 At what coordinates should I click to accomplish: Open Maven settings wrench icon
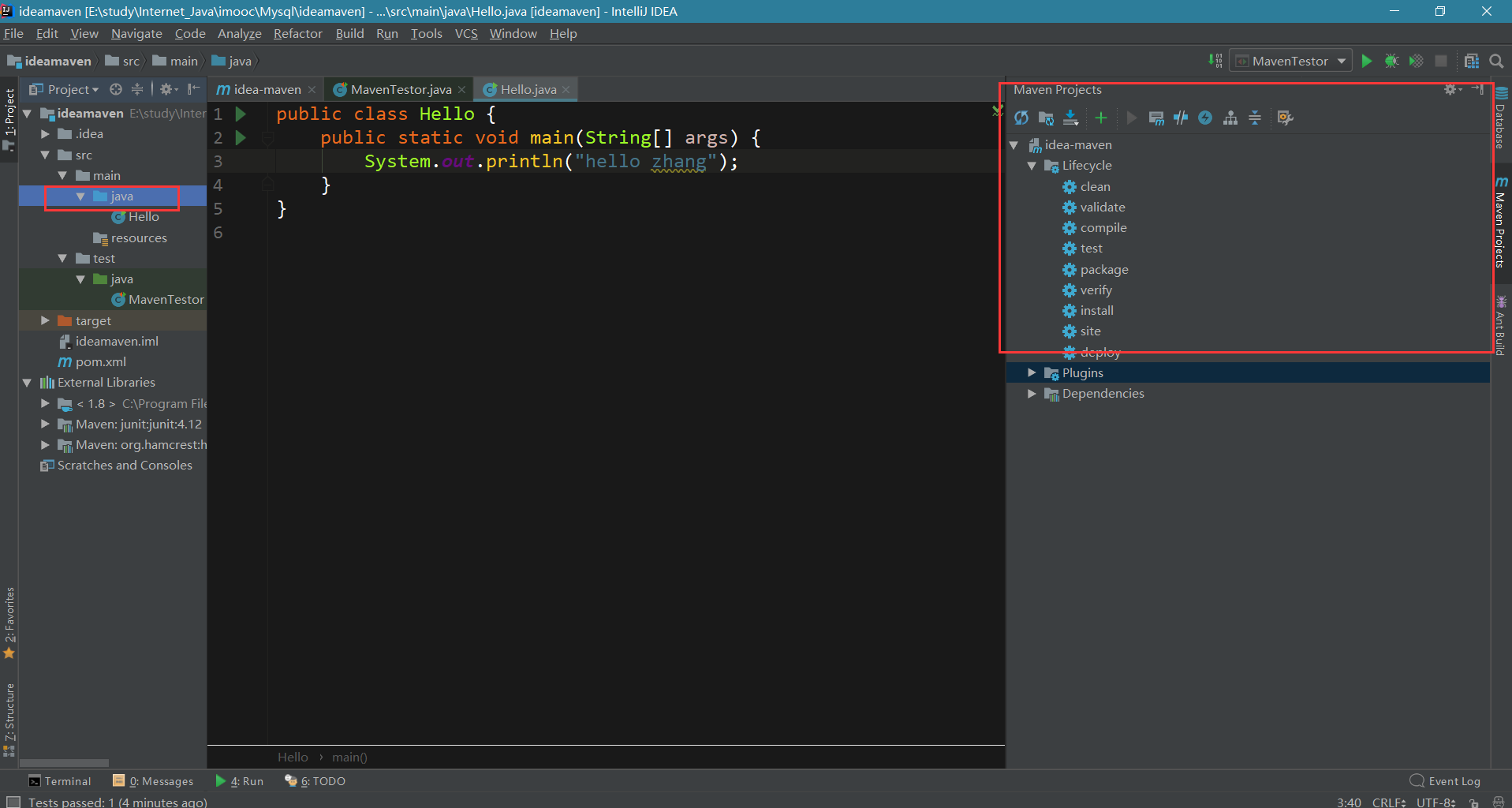click(x=1286, y=118)
